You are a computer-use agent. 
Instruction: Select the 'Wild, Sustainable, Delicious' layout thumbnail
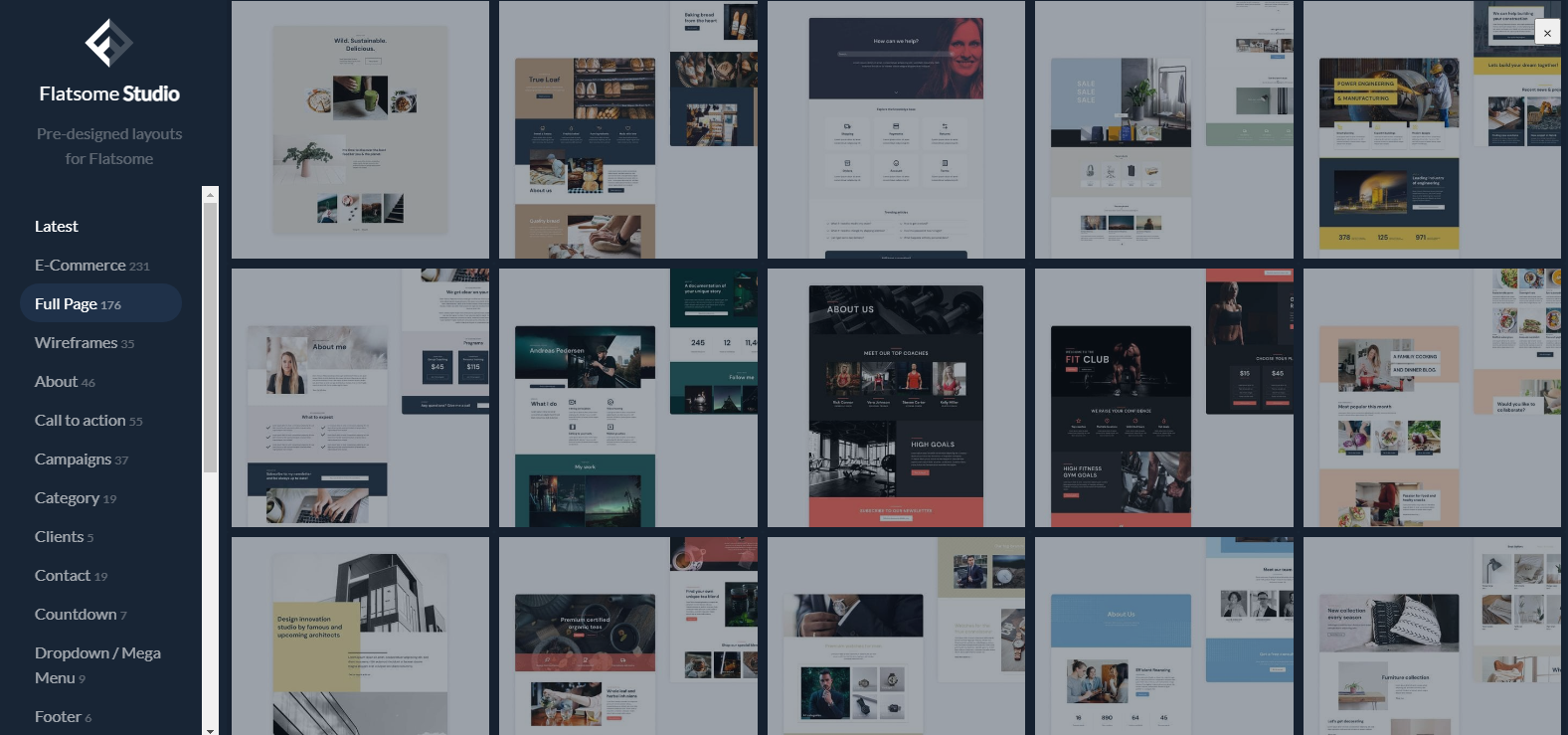pyautogui.click(x=360, y=129)
